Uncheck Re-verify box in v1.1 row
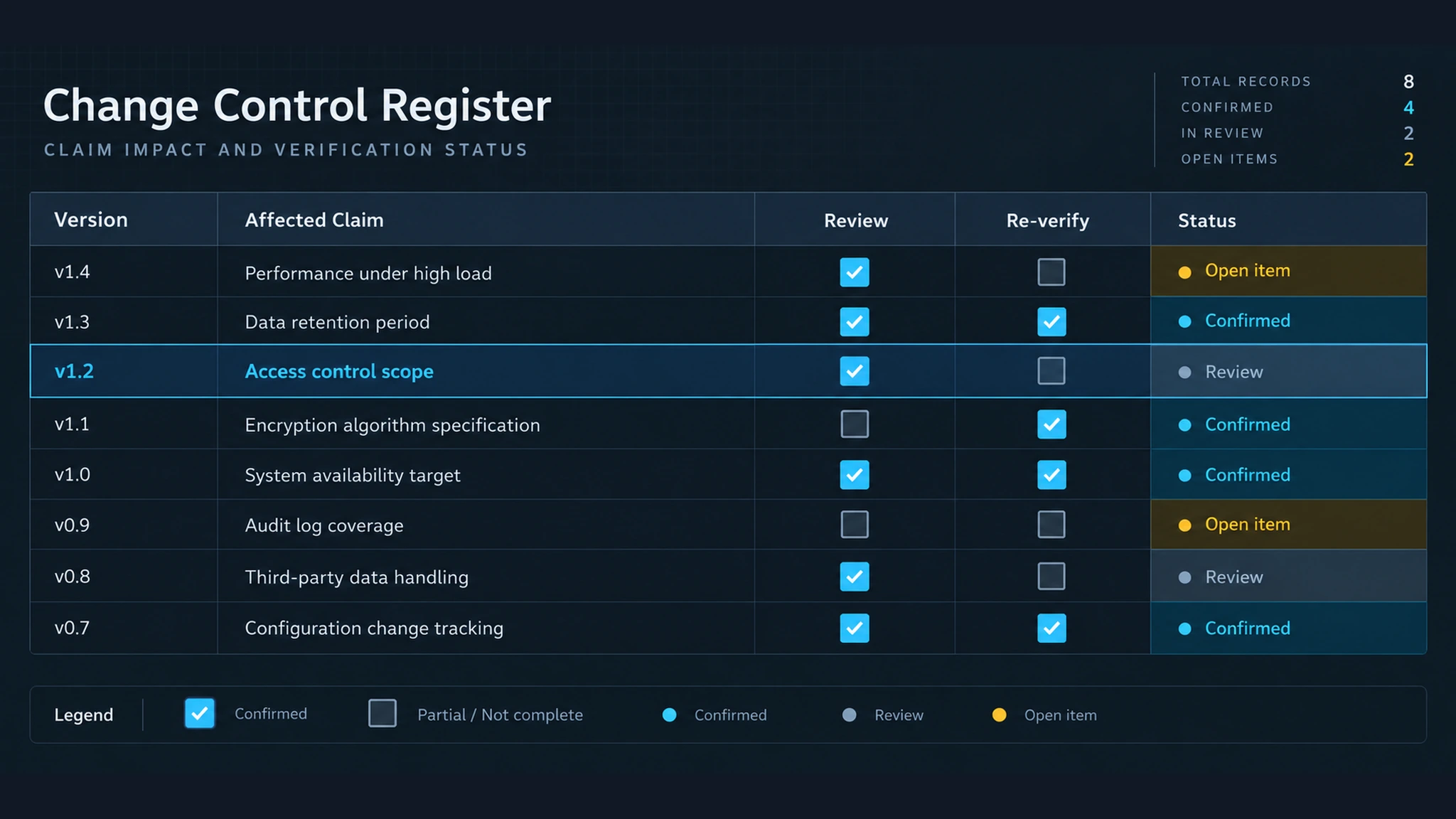The height and width of the screenshot is (819, 1456). 1051,424
